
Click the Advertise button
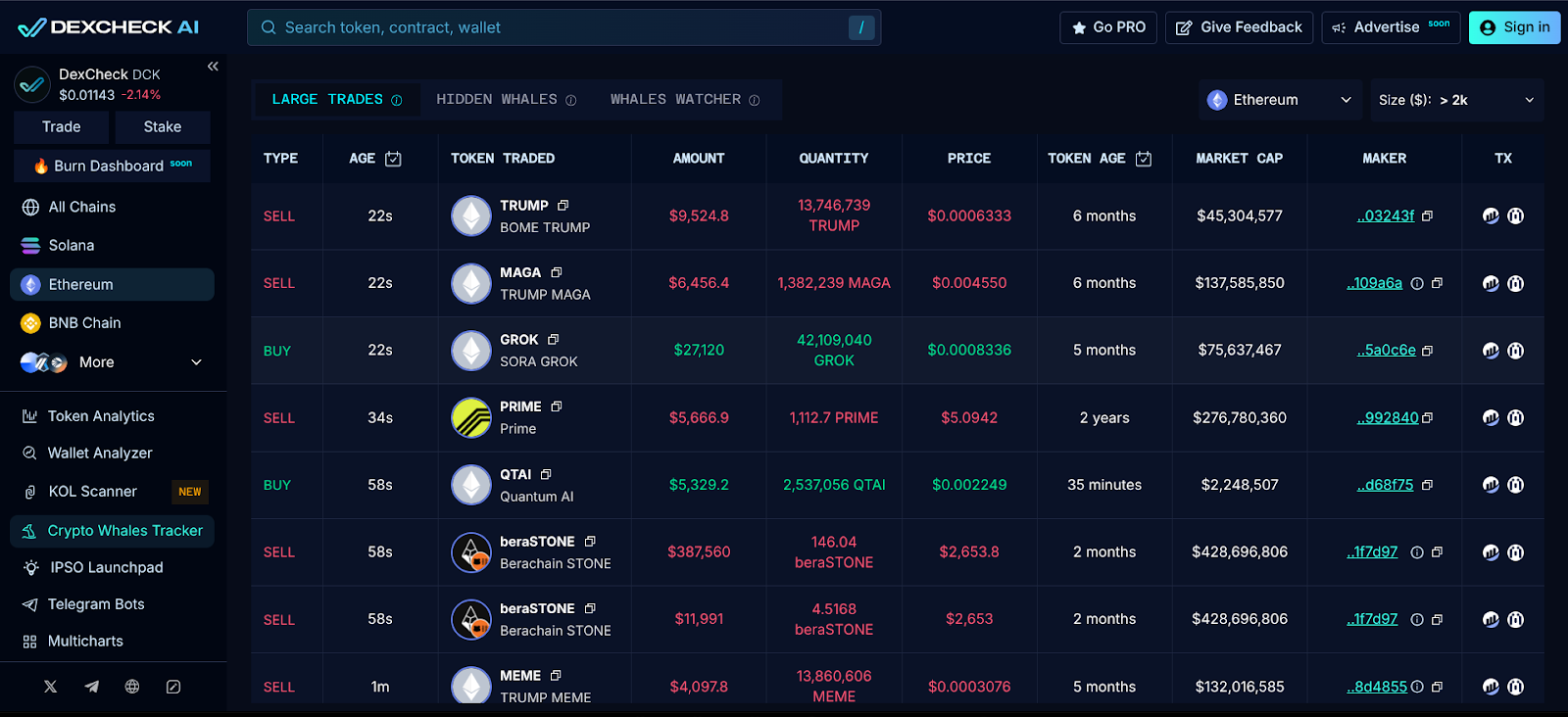pyautogui.click(x=1391, y=27)
